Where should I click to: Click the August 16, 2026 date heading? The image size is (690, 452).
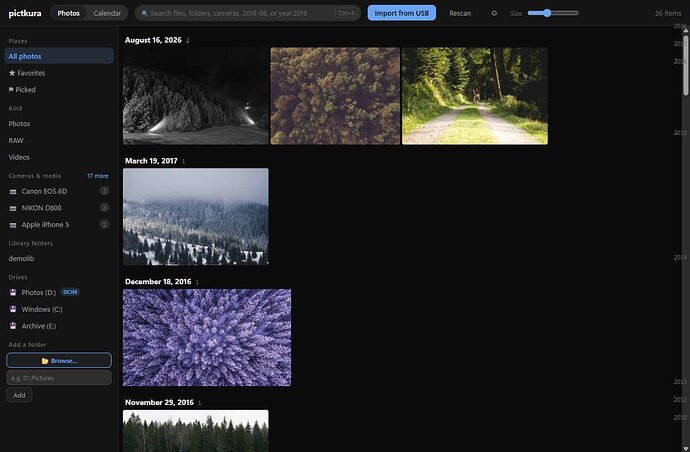point(153,40)
